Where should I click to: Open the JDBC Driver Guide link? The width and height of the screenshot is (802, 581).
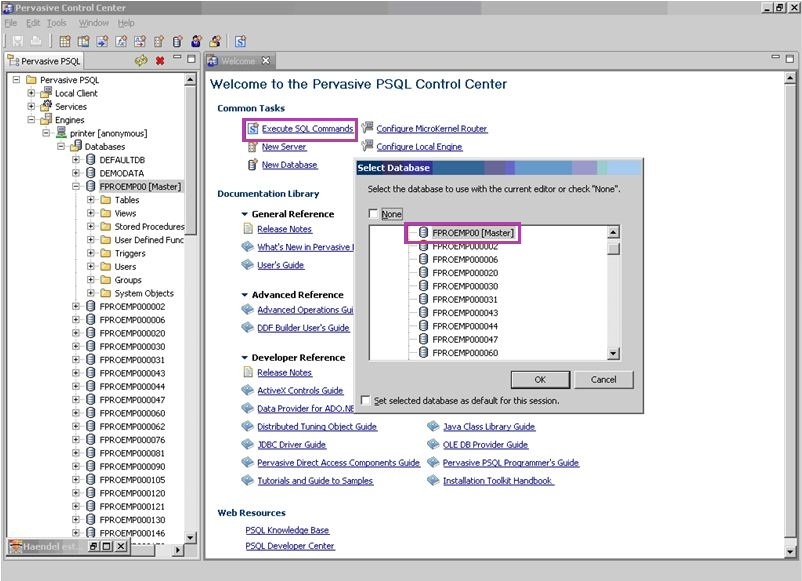[292, 444]
